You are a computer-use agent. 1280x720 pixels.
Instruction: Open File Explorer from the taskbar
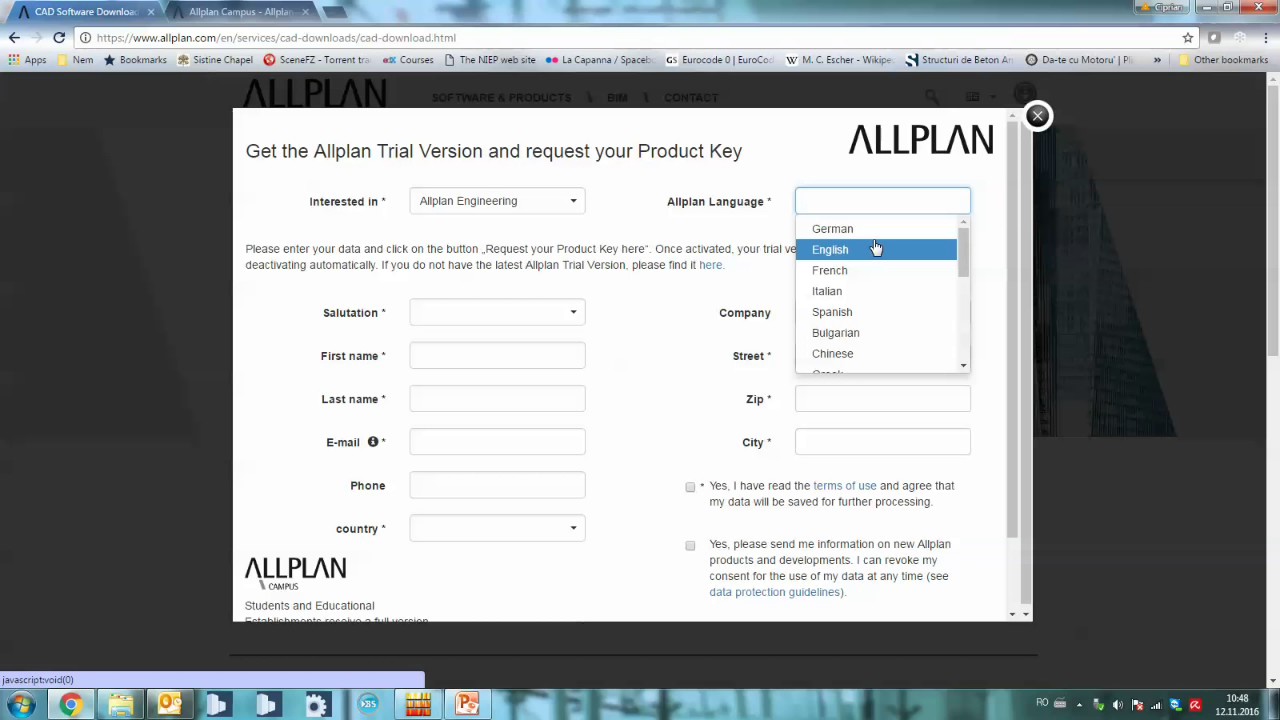click(120, 705)
